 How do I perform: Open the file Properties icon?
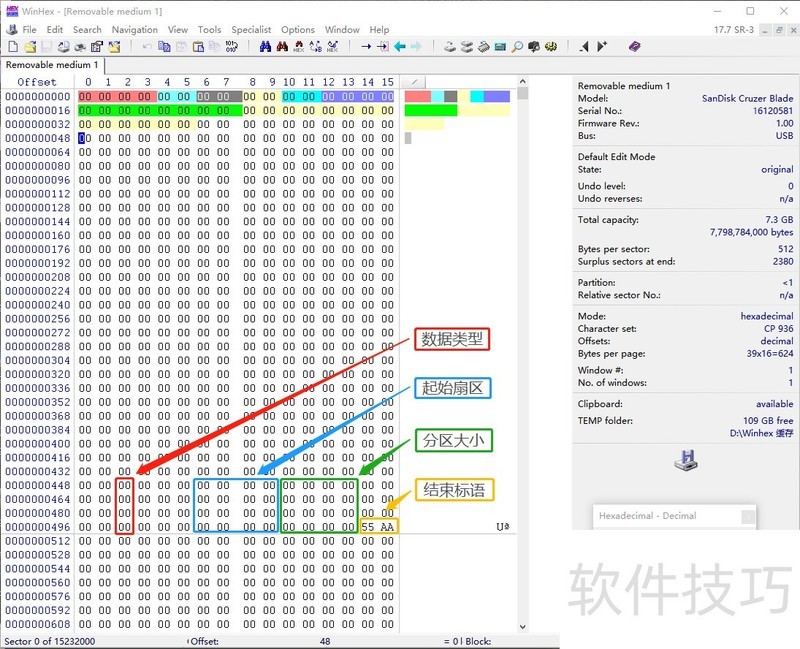[98, 47]
